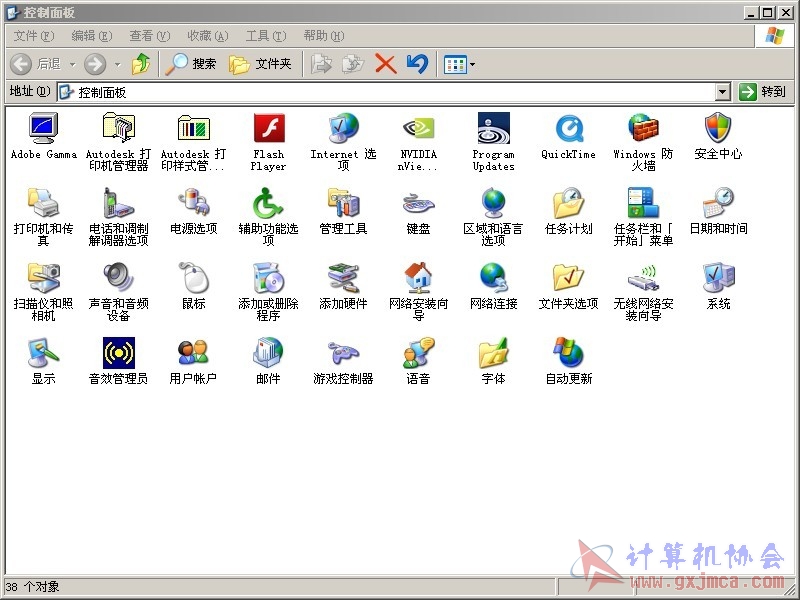Viewport: 800px width, 600px height.
Task: Open 键盘 keyboard icon
Action: click(x=418, y=203)
